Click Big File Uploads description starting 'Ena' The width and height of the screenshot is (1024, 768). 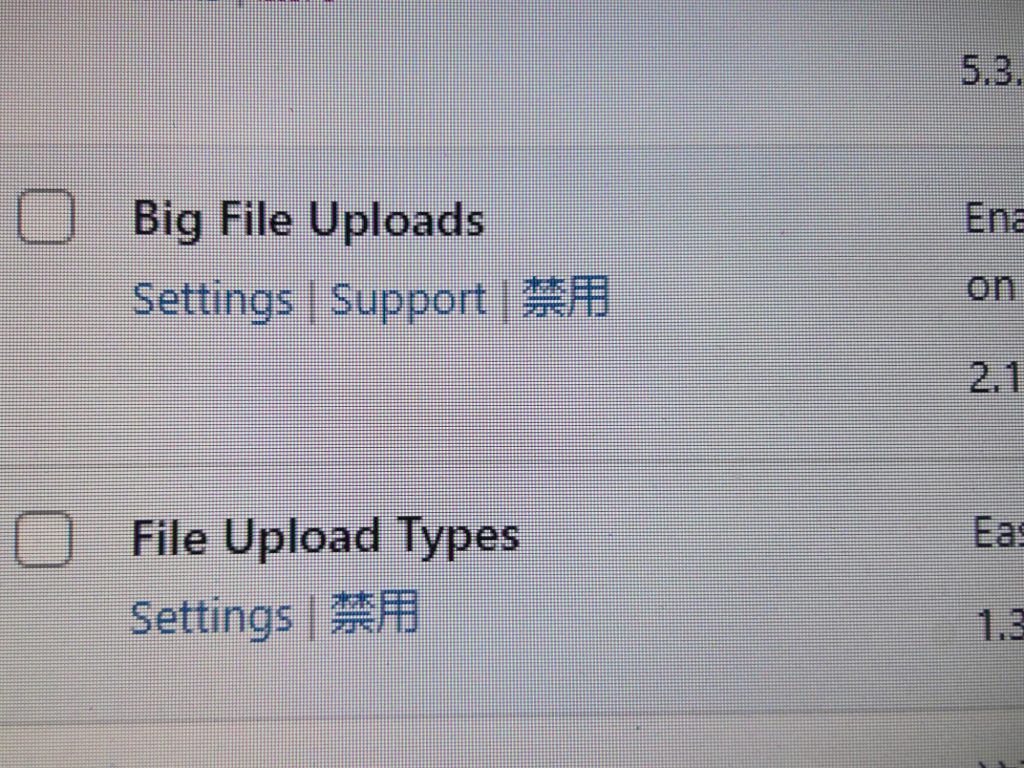pos(994,219)
